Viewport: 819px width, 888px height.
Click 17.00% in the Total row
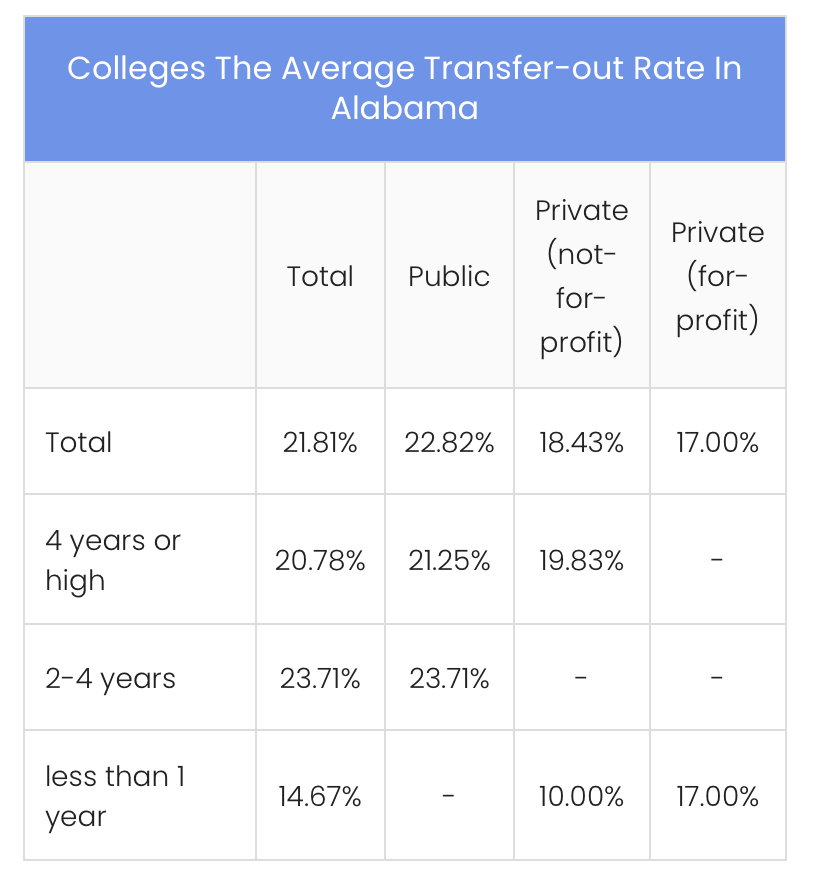[x=717, y=442]
